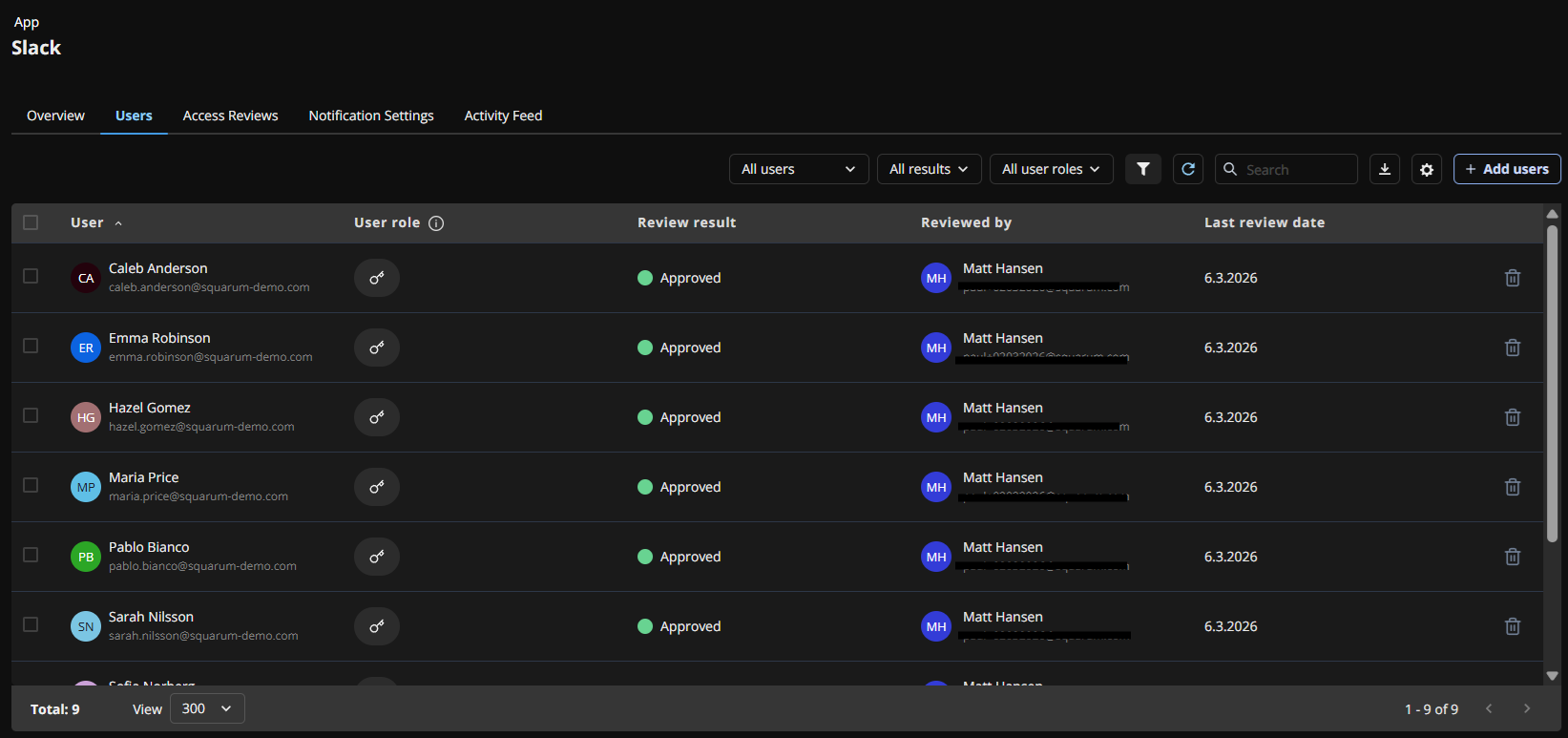Open the All users dropdown

pos(798,169)
